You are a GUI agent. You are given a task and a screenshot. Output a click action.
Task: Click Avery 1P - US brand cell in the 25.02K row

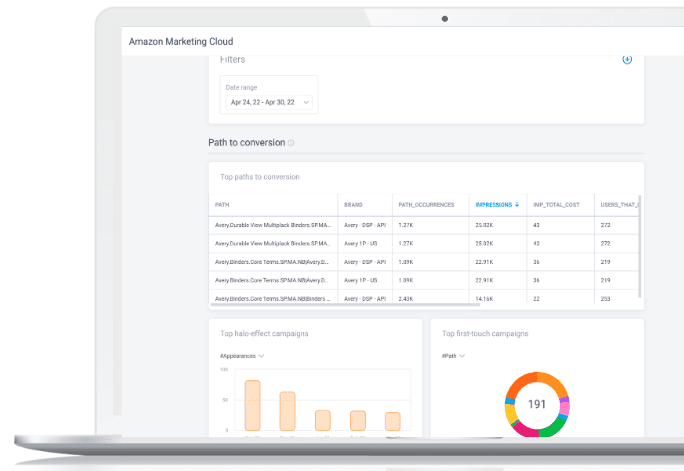click(361, 244)
